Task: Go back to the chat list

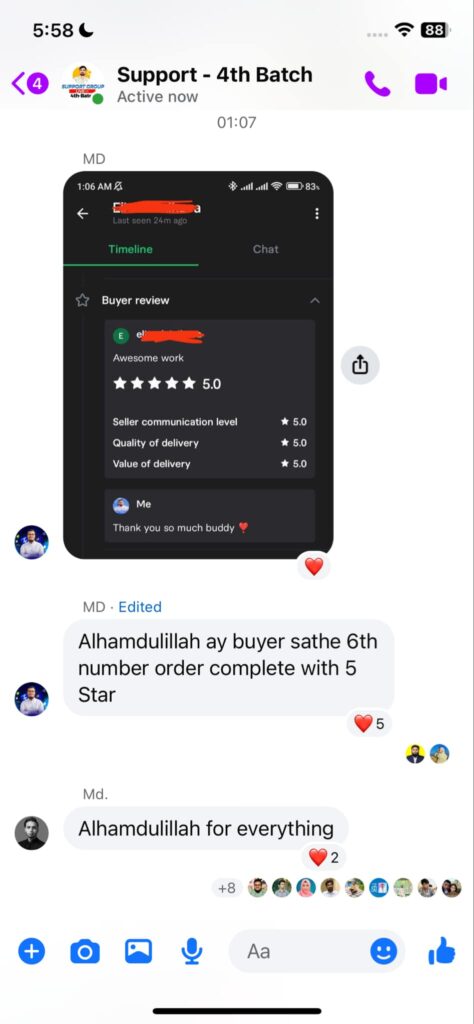Action: tap(30, 84)
